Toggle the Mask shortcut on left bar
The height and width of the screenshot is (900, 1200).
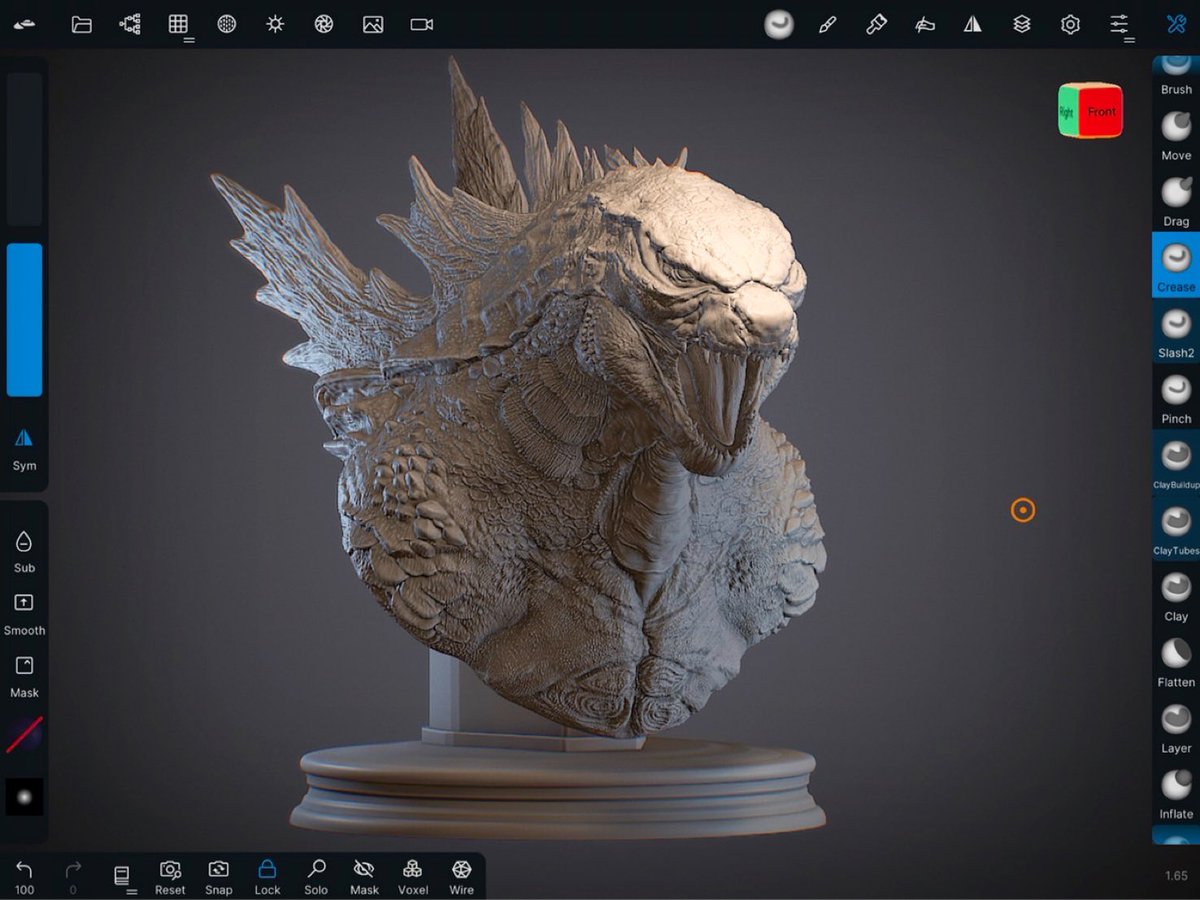(24, 677)
